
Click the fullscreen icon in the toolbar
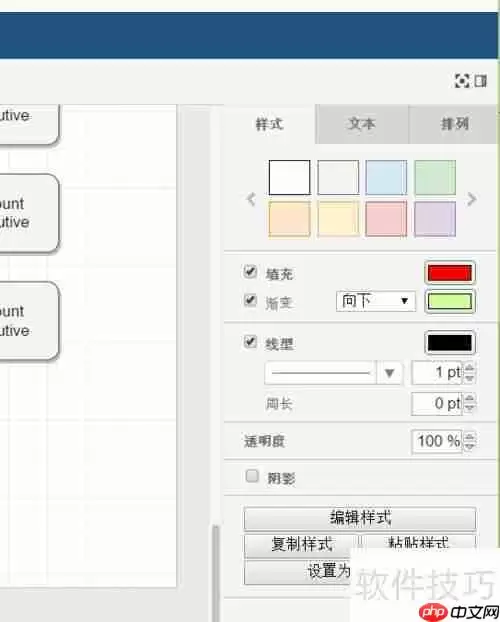pos(462,81)
